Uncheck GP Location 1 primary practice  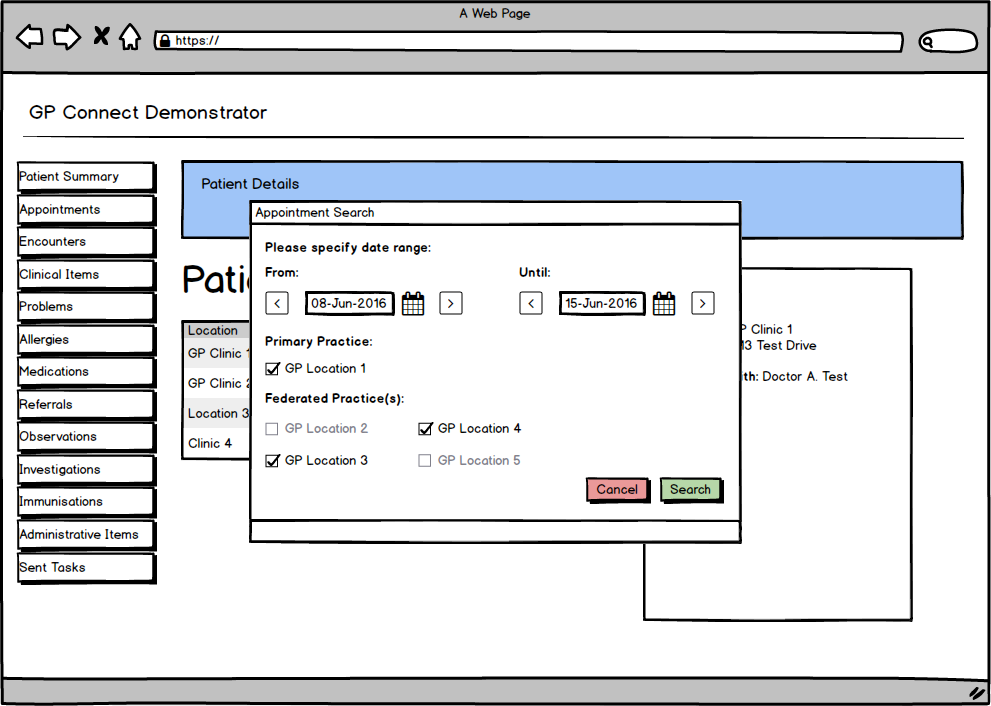coord(273,369)
